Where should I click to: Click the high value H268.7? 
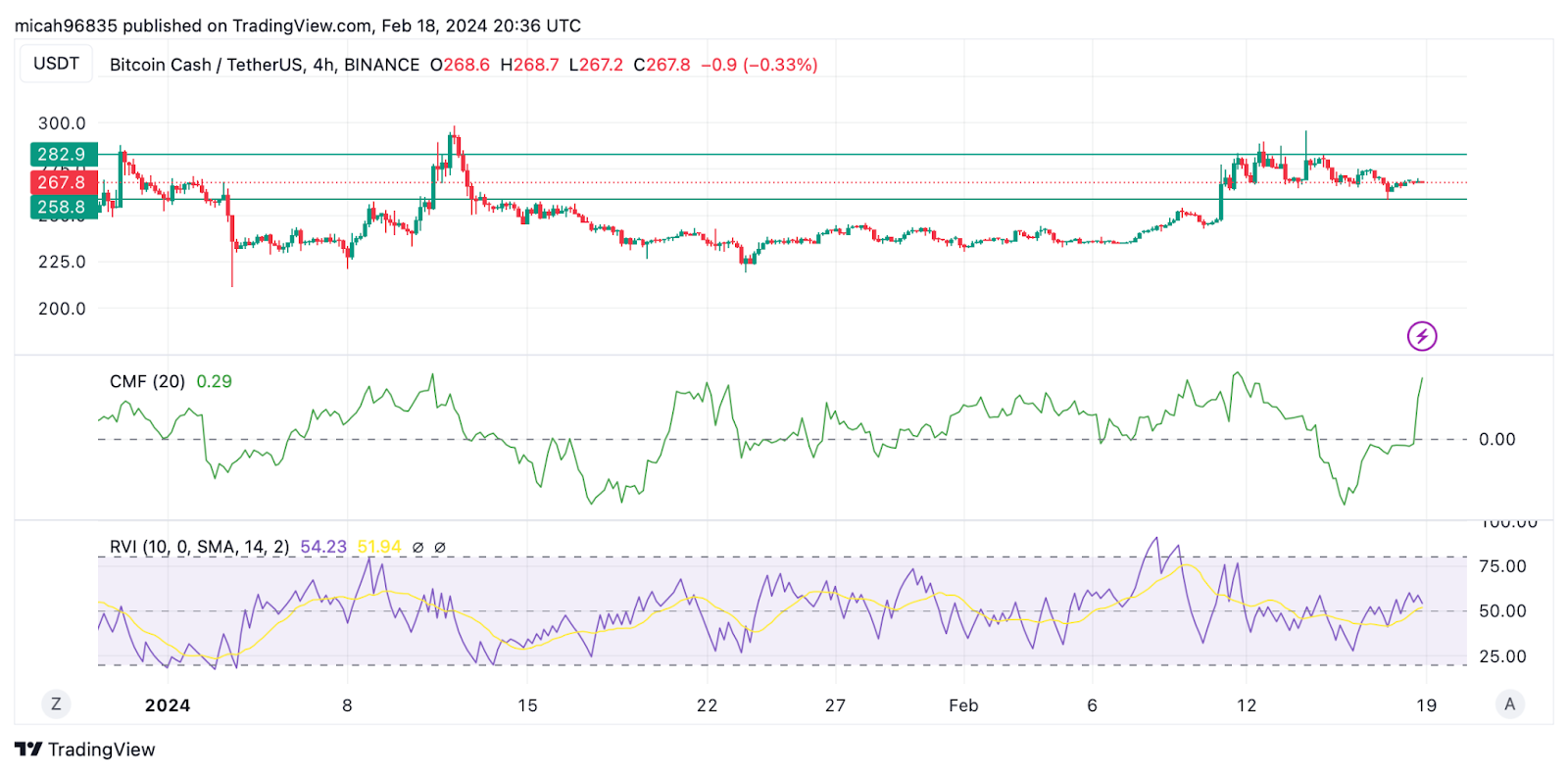[529, 65]
